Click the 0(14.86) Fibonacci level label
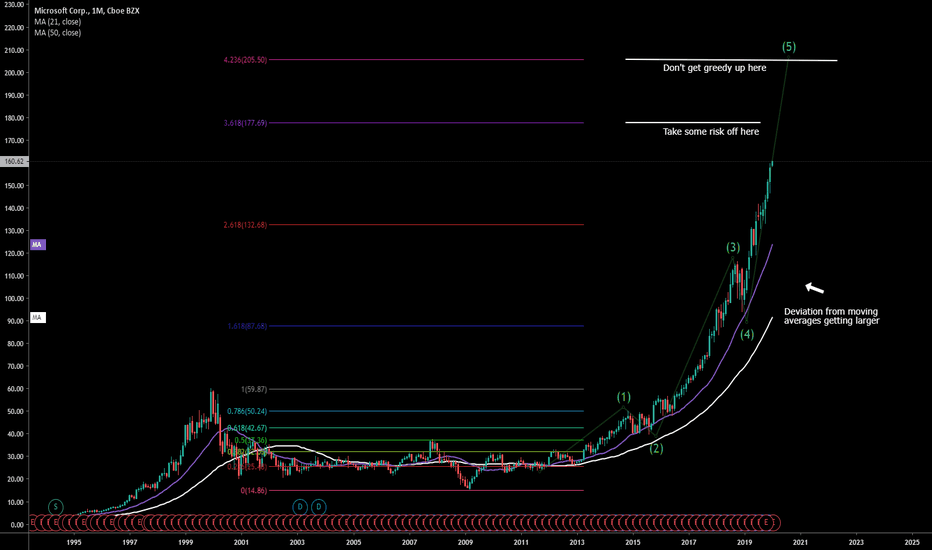Screen dimensions: 932x550 254,491
